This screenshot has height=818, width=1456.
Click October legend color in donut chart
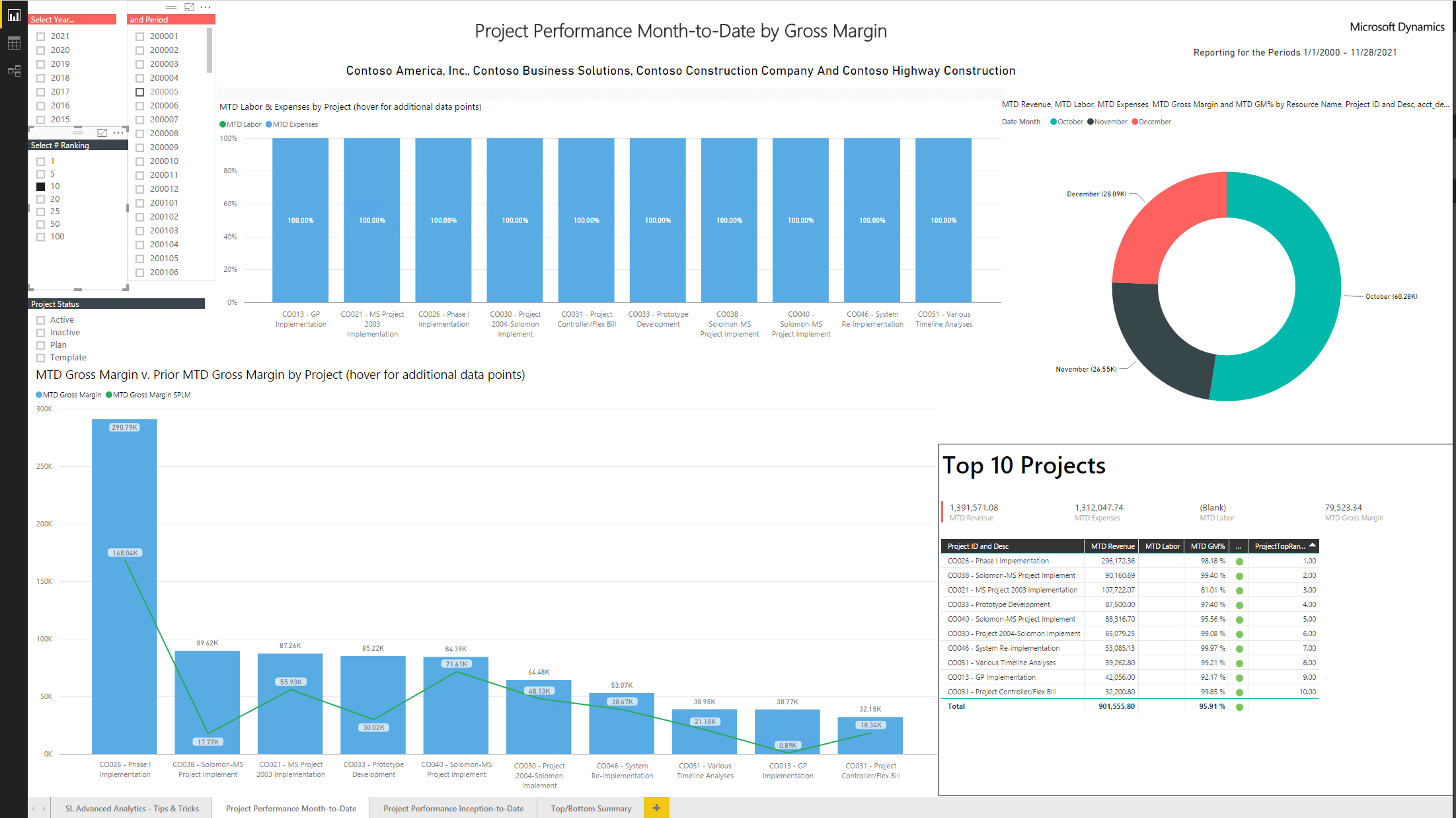pos(1054,122)
